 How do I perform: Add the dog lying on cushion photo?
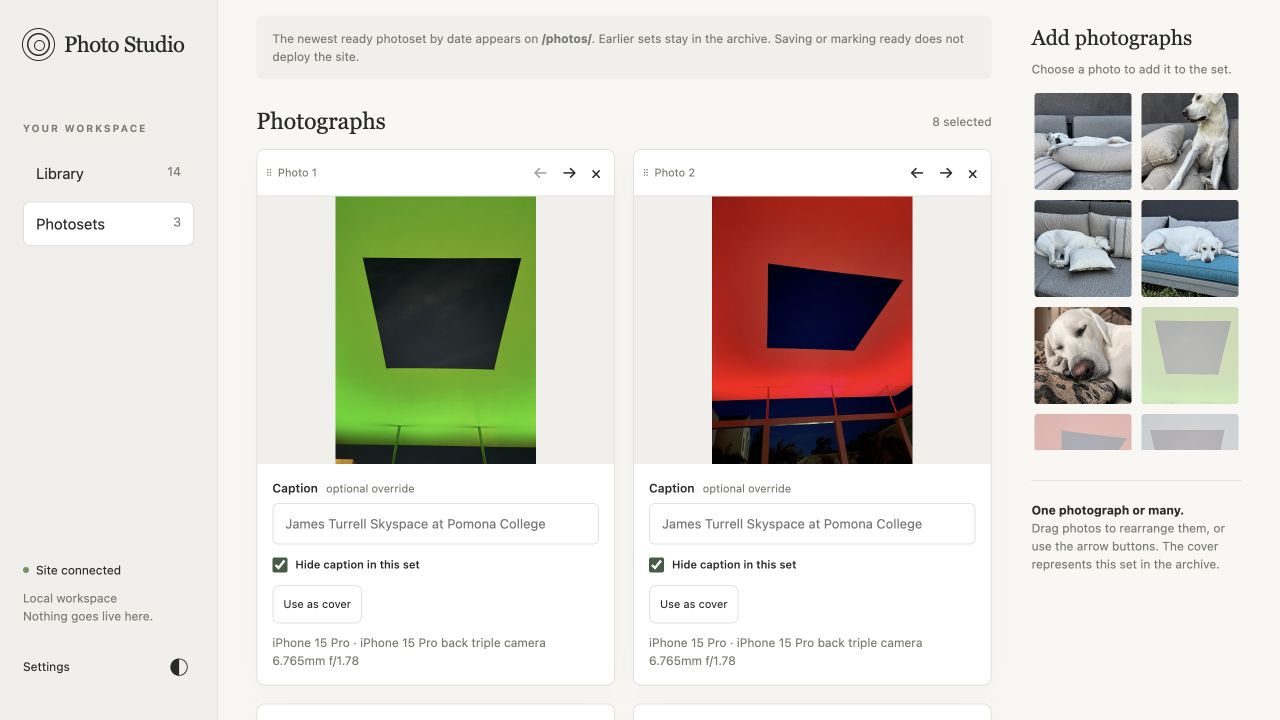(1083, 141)
